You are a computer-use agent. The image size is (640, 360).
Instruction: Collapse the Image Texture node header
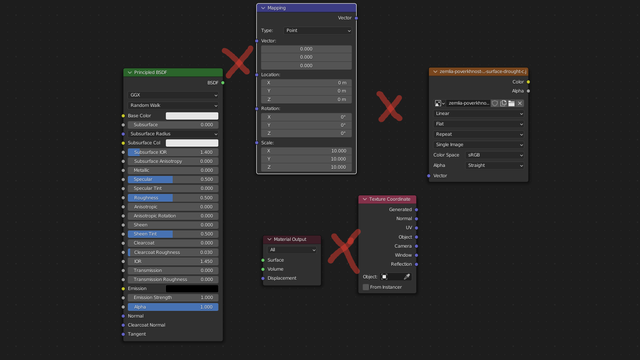click(435, 71)
